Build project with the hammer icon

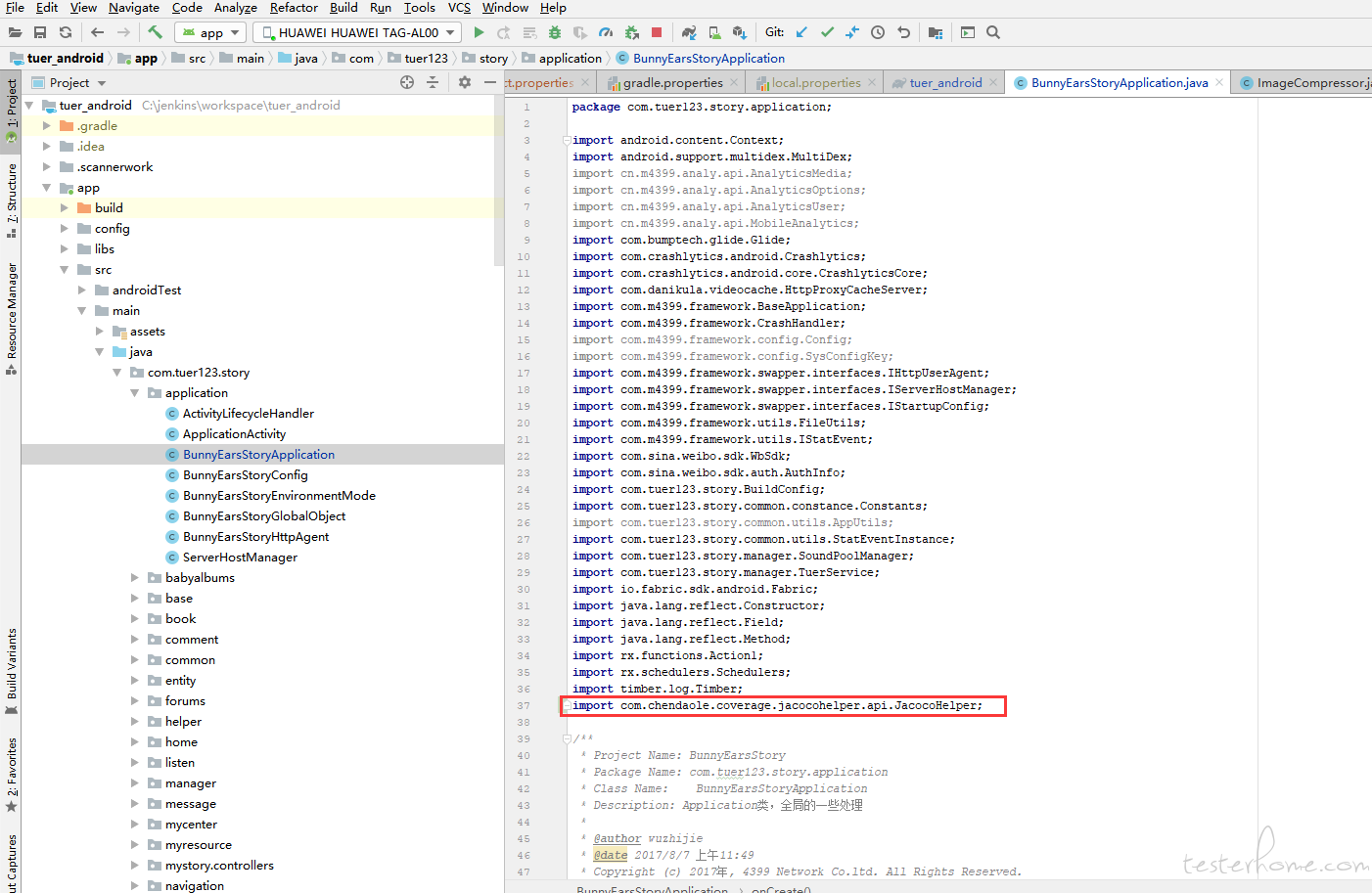(155, 32)
